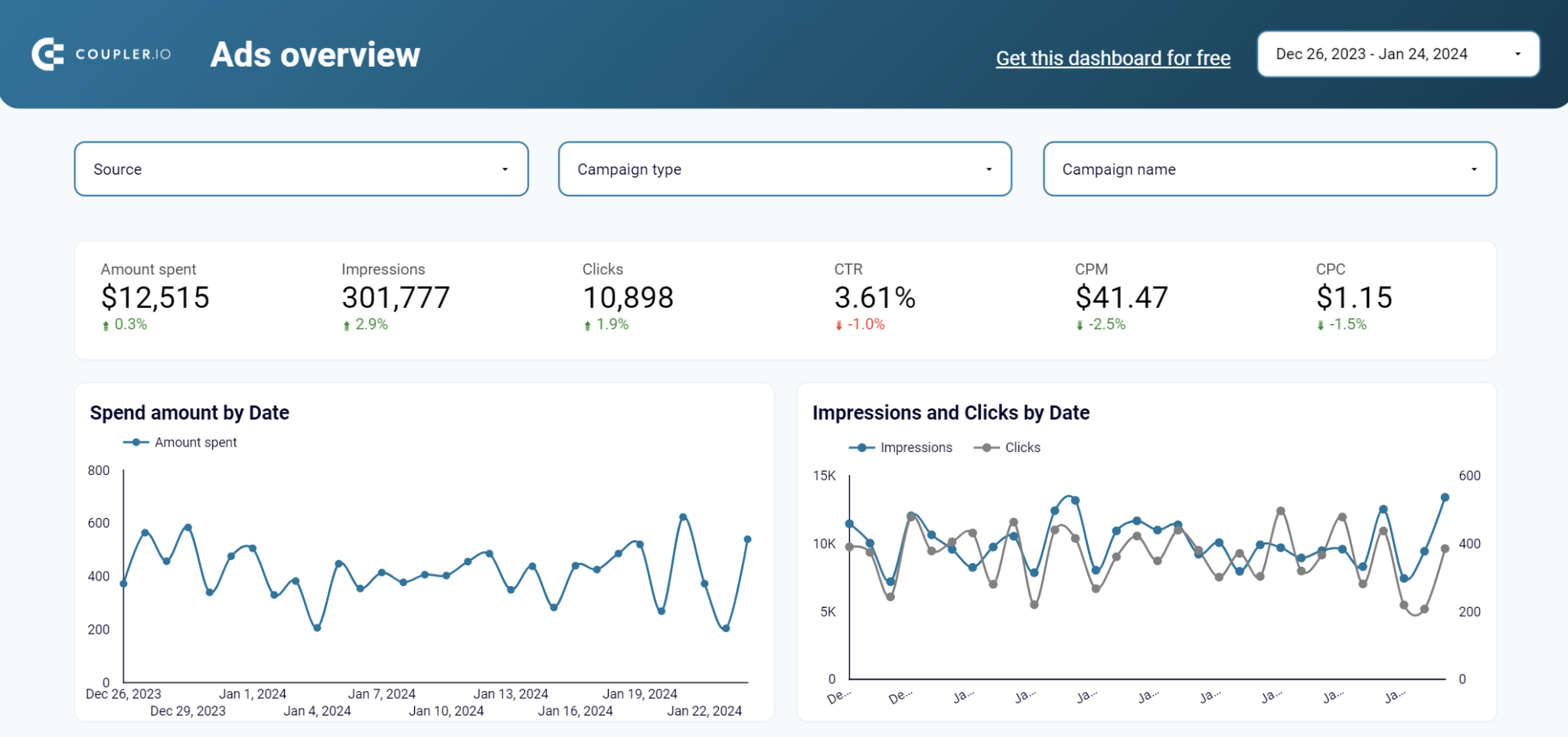The height and width of the screenshot is (737, 1568).
Task: Click the down arrow beside CPM decline
Action: [x=1080, y=324]
